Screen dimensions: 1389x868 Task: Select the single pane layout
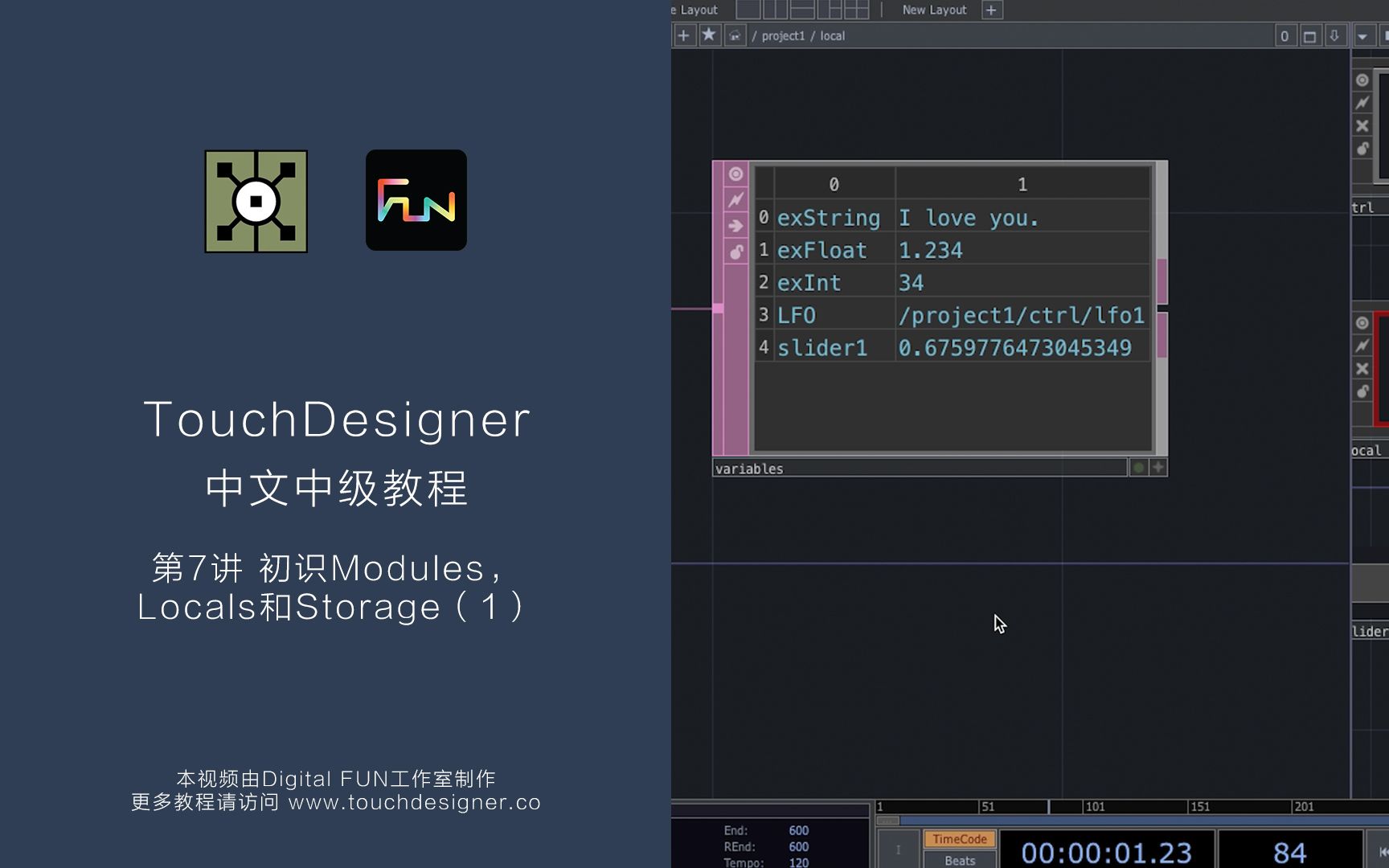click(x=748, y=10)
